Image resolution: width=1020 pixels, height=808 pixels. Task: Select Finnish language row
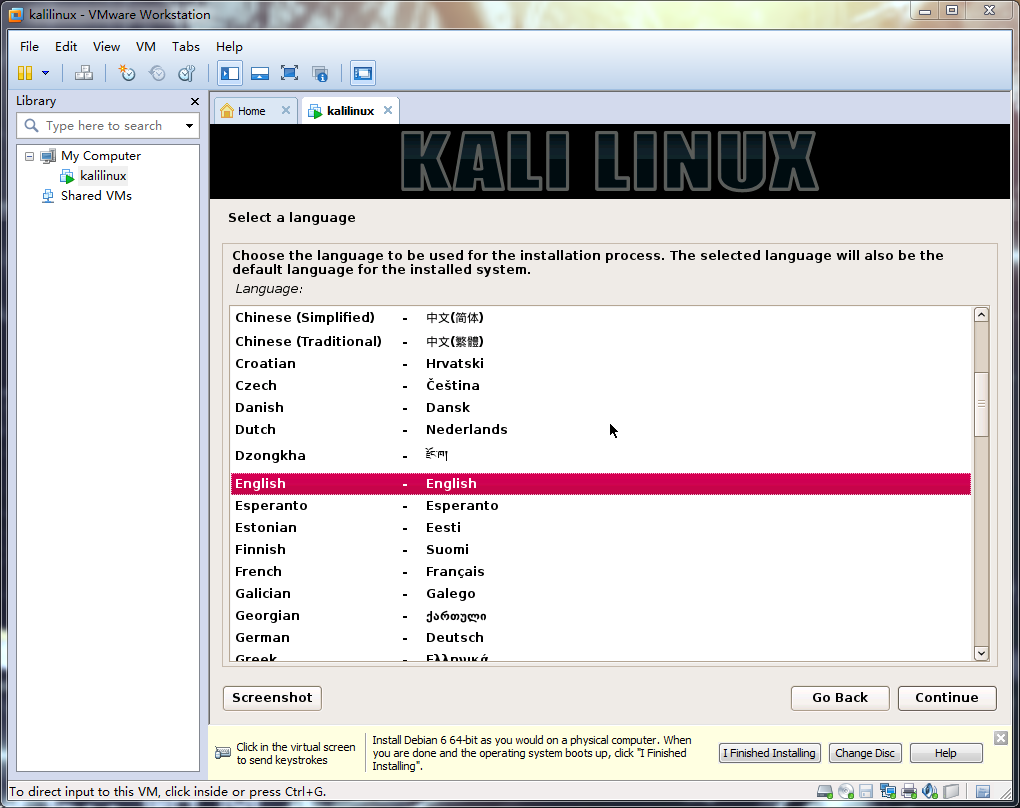pos(600,550)
